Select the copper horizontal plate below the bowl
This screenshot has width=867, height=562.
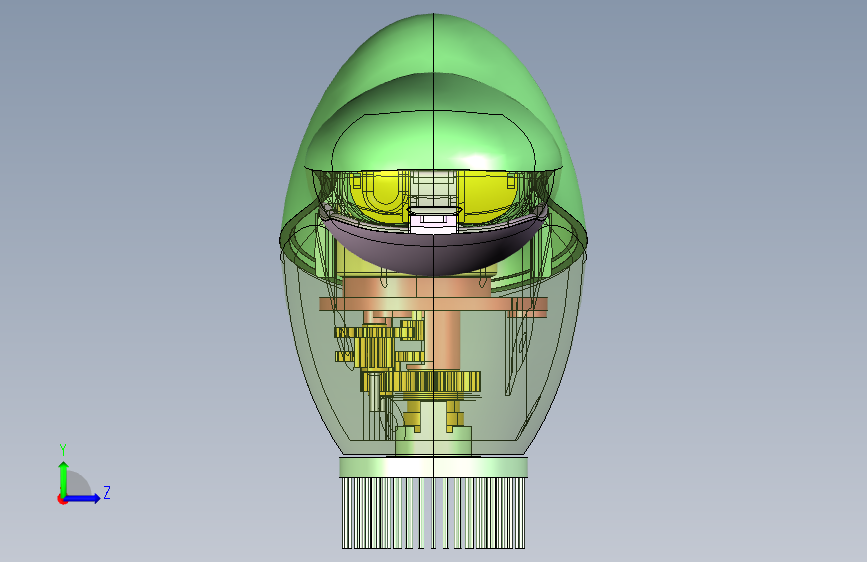coord(433,304)
